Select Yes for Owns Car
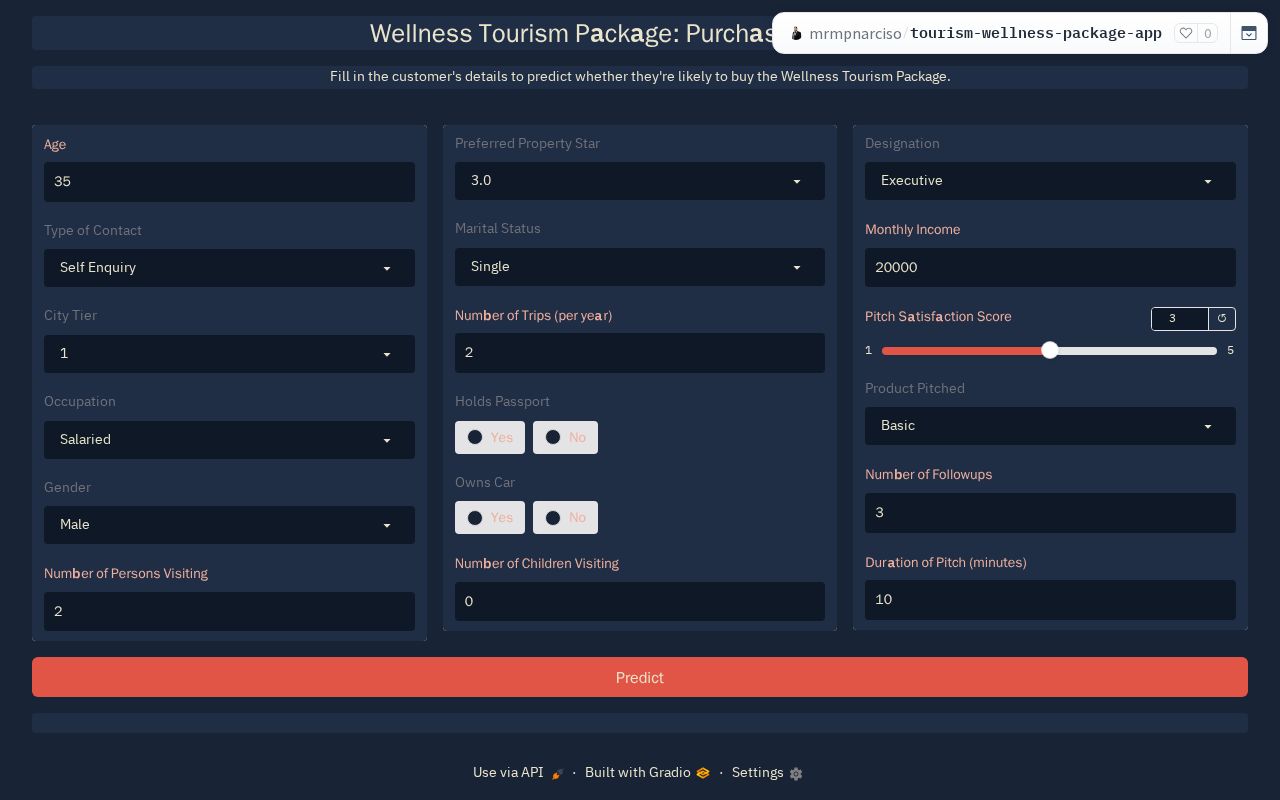Image resolution: width=1280 pixels, height=800 pixels. 489,517
